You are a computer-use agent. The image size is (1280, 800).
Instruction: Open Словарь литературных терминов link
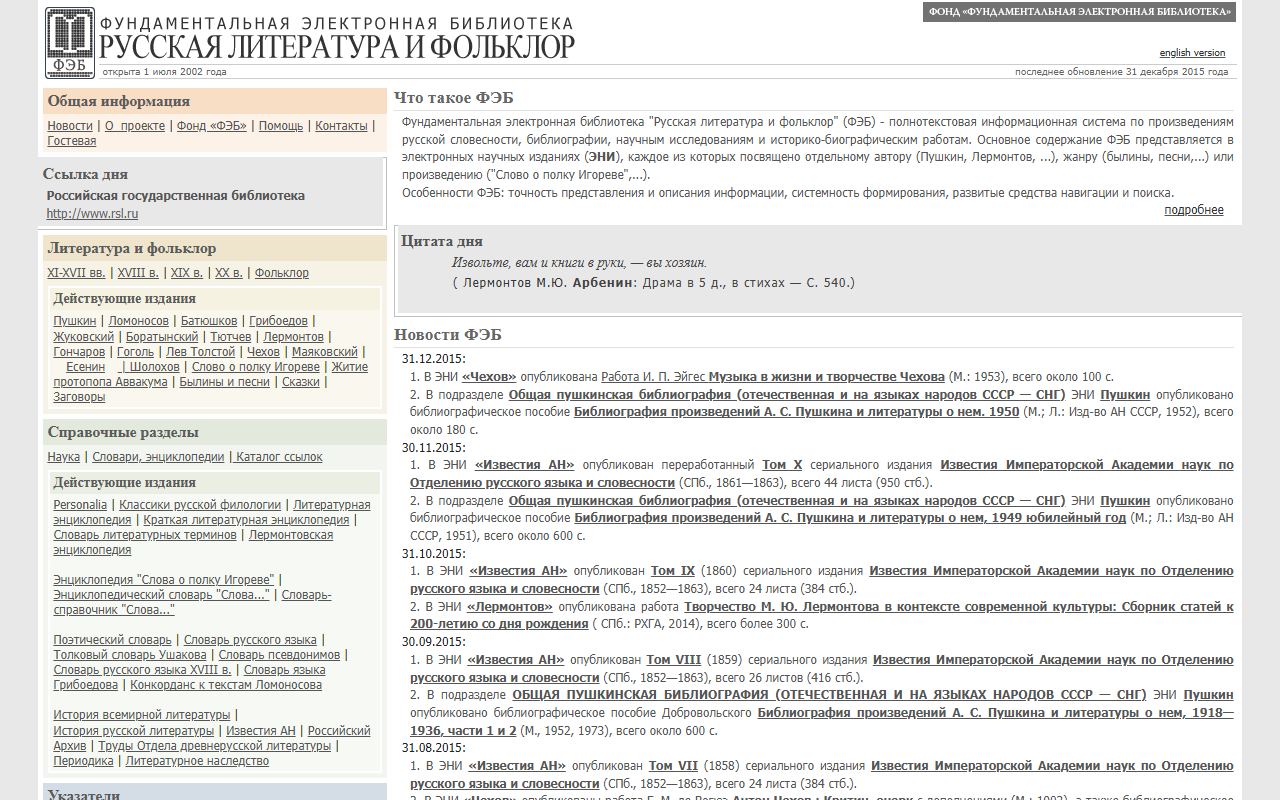coord(145,535)
